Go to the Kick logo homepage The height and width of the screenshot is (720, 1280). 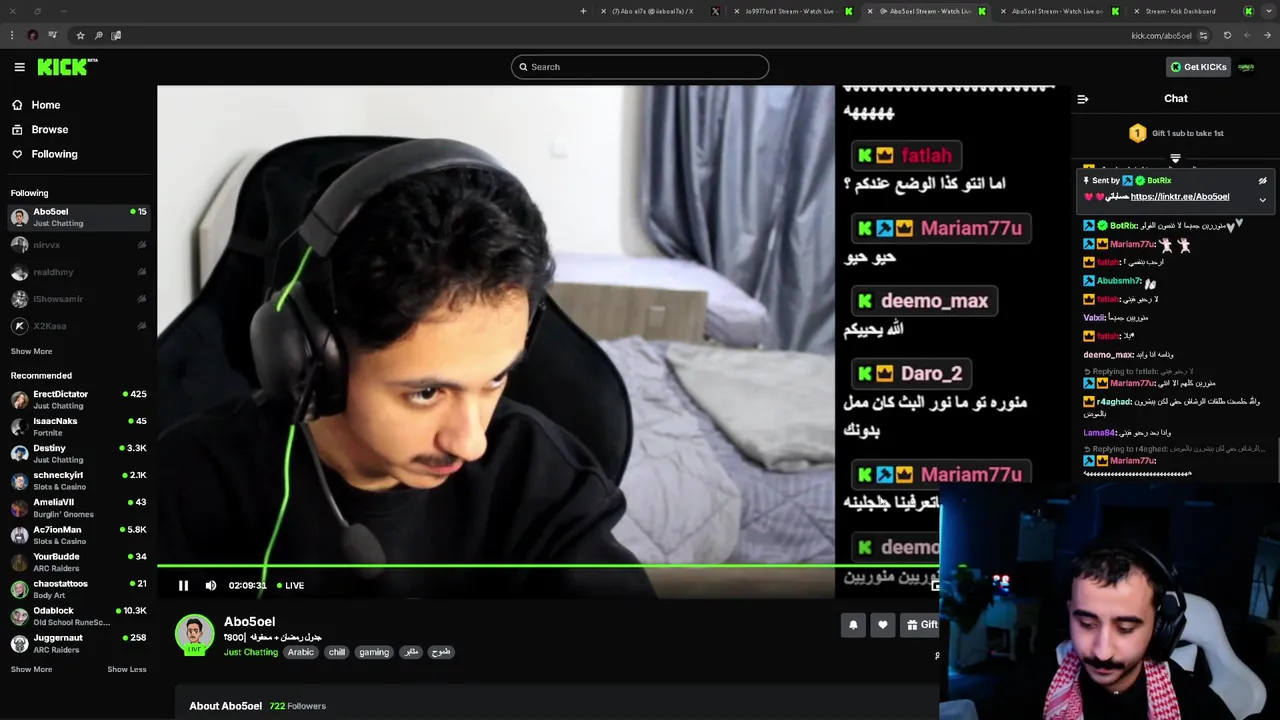(x=67, y=67)
